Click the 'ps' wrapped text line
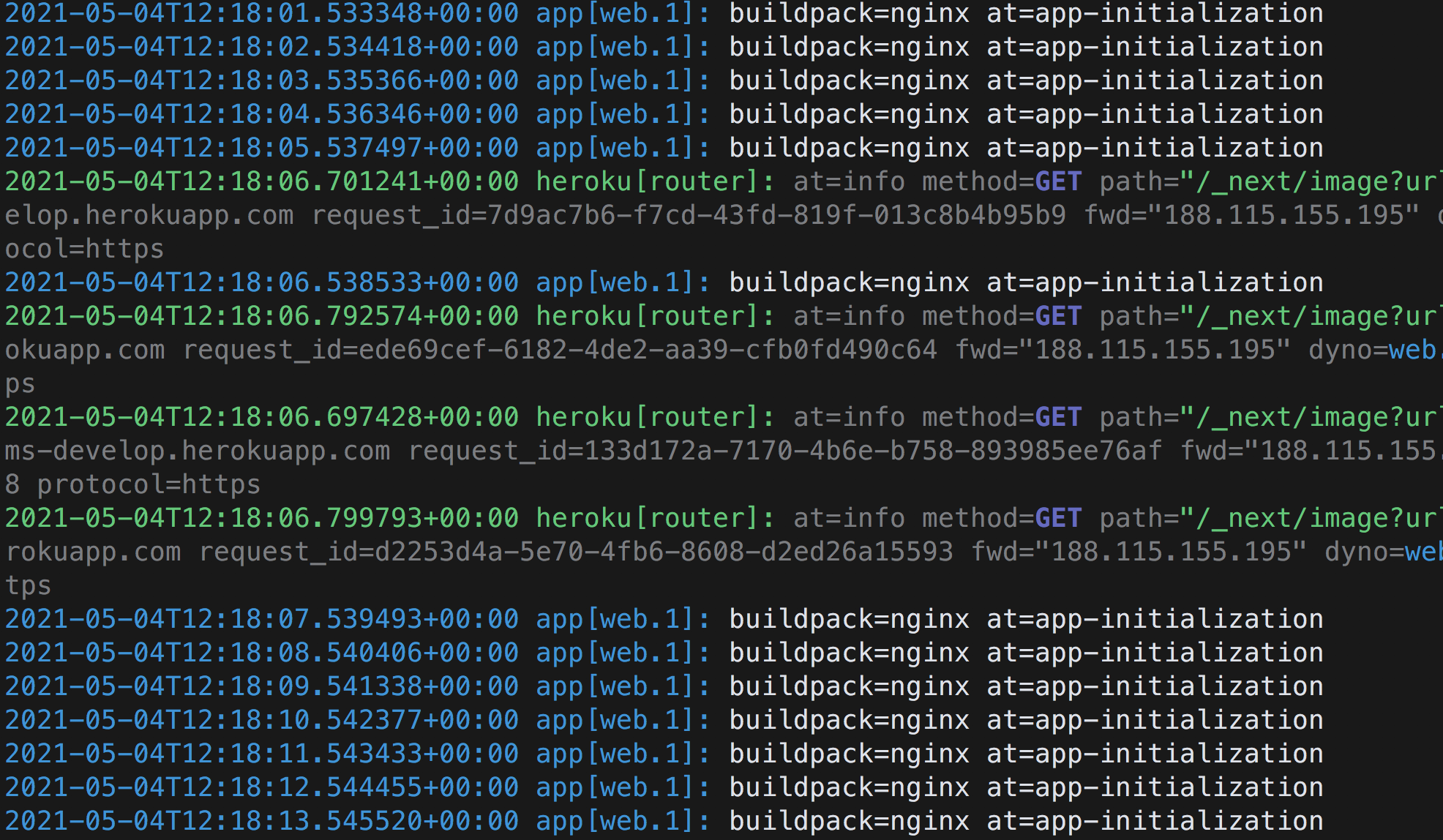This screenshot has width=1443, height=840. pyautogui.click(x=20, y=383)
